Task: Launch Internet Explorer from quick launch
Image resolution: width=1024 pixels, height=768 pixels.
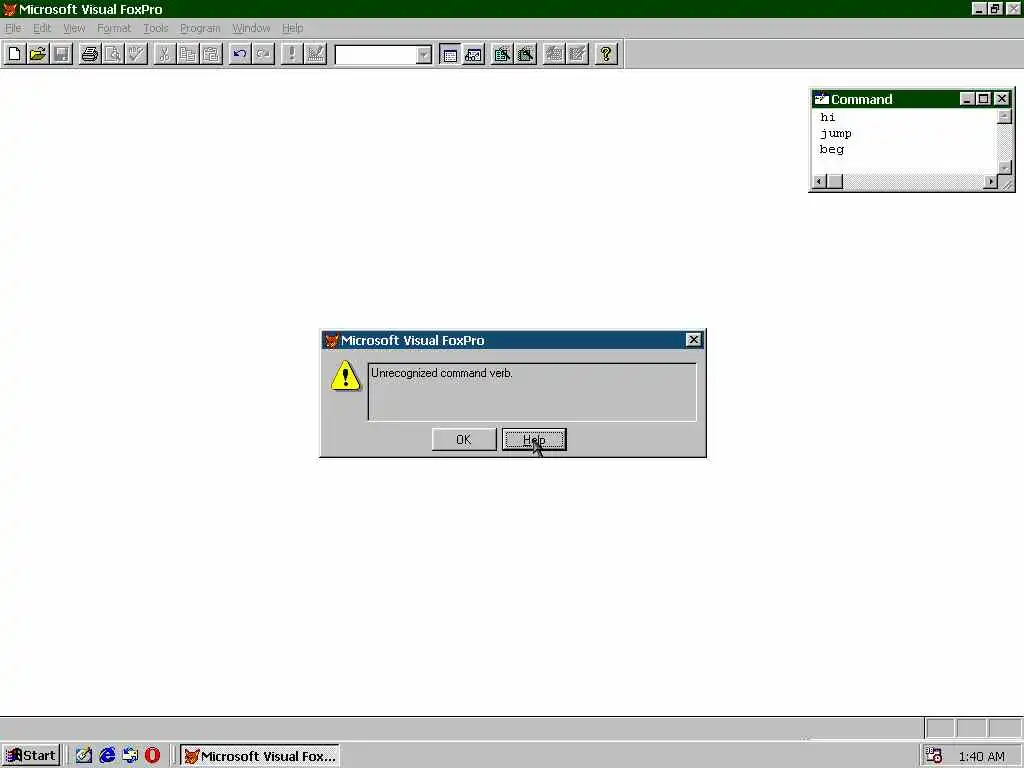Action: (x=107, y=756)
